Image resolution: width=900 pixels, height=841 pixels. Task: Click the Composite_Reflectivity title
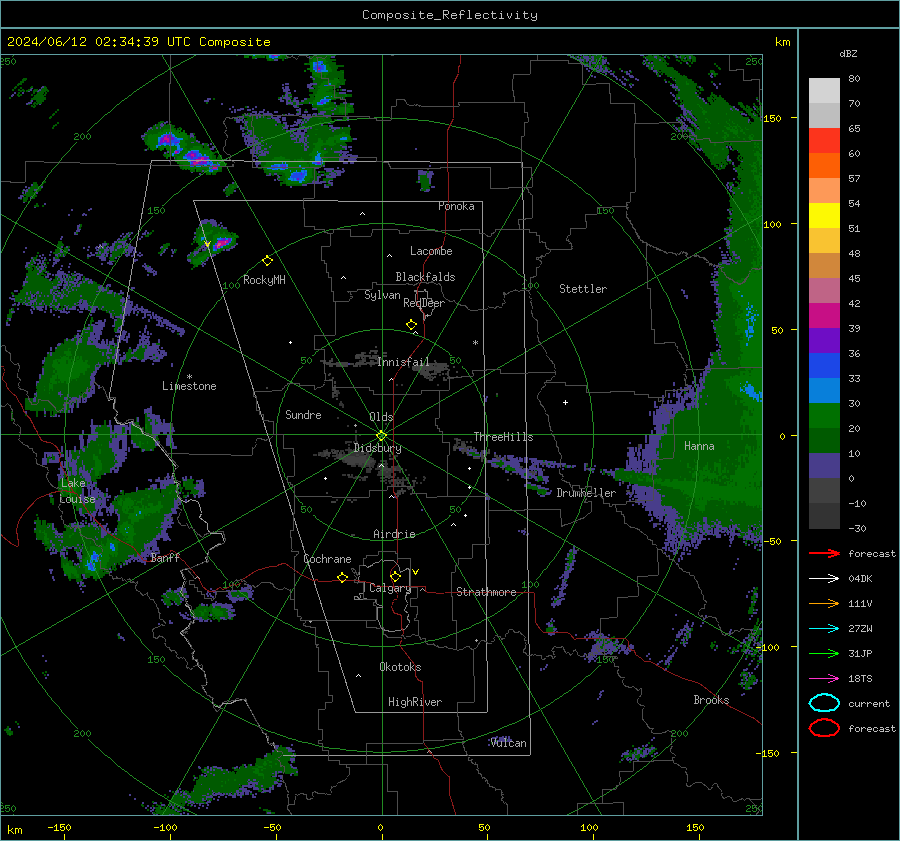(x=450, y=15)
